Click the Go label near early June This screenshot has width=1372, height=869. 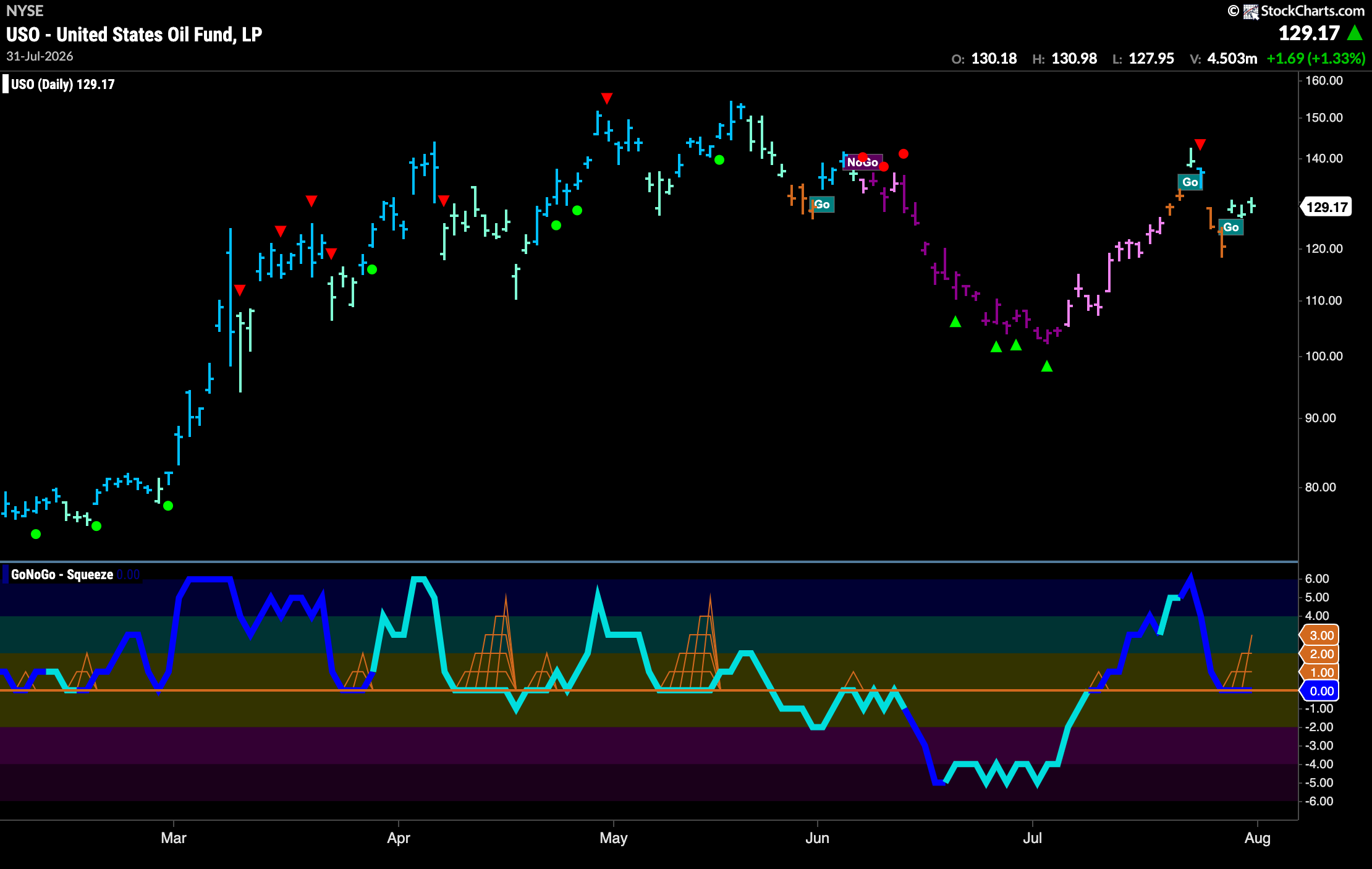(x=822, y=205)
